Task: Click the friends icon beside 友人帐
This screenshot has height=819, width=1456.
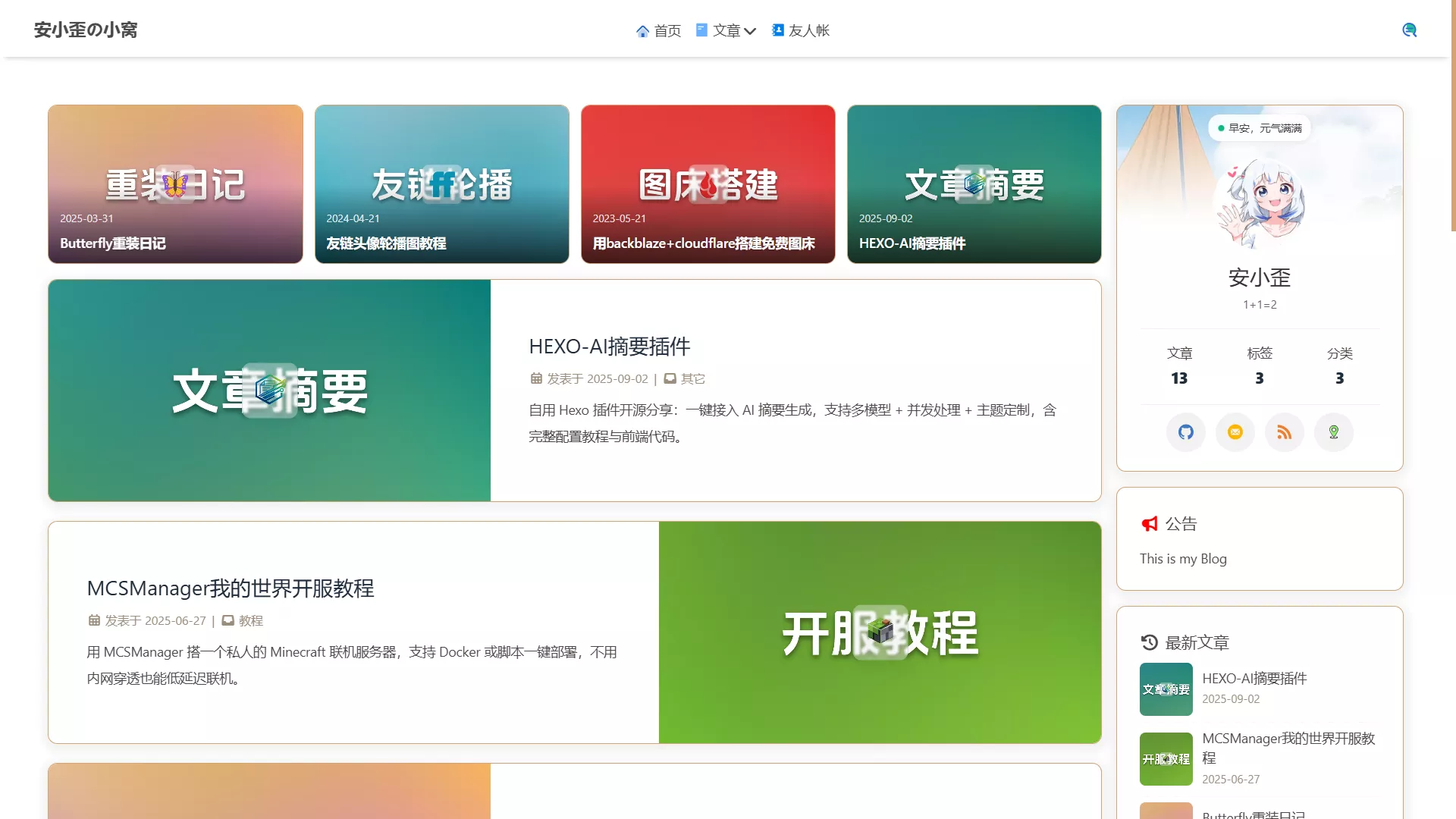Action: pyautogui.click(x=778, y=30)
